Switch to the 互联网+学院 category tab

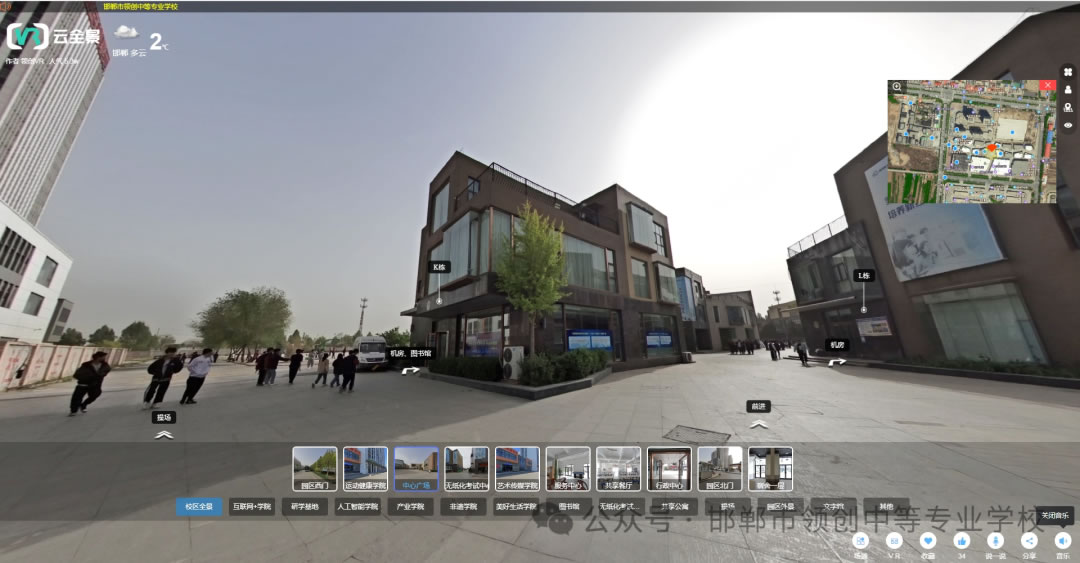coord(252,506)
